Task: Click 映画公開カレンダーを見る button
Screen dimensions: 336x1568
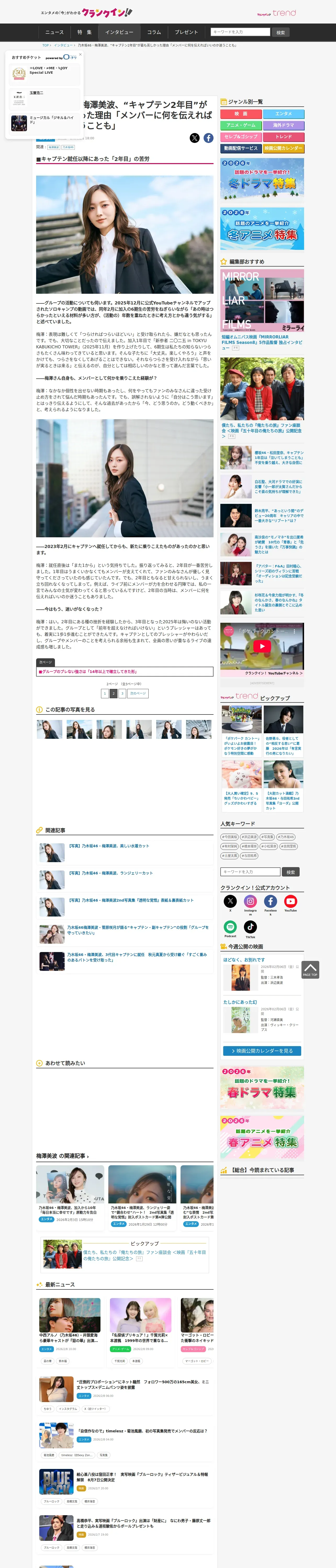Action: tap(262, 1051)
